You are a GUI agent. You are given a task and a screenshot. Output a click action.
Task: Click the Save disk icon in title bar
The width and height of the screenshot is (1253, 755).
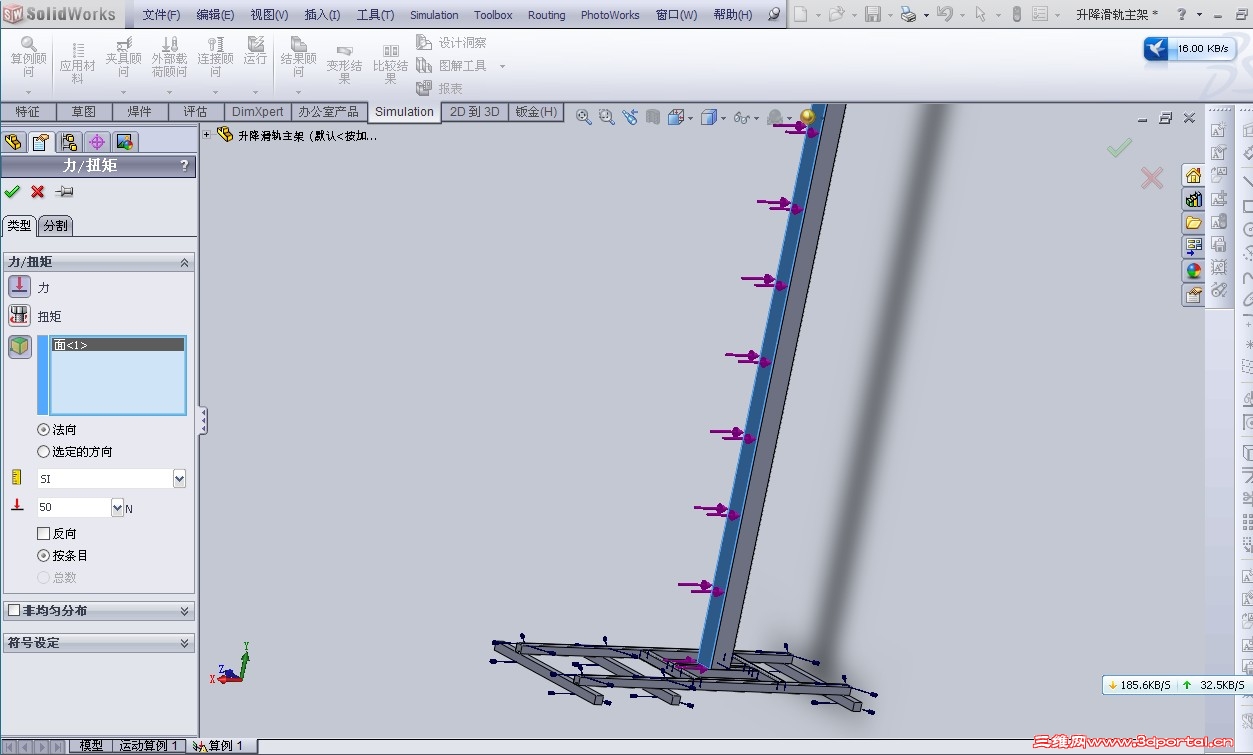click(x=872, y=14)
